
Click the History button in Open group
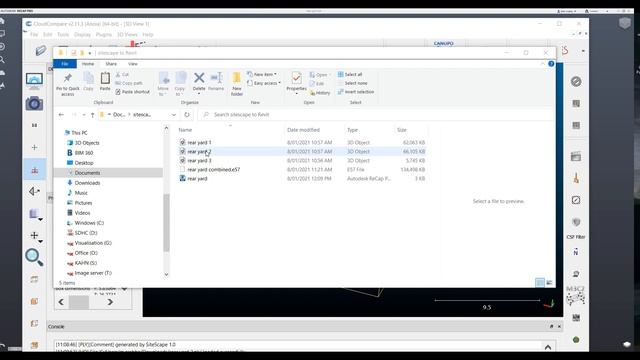[320, 93]
